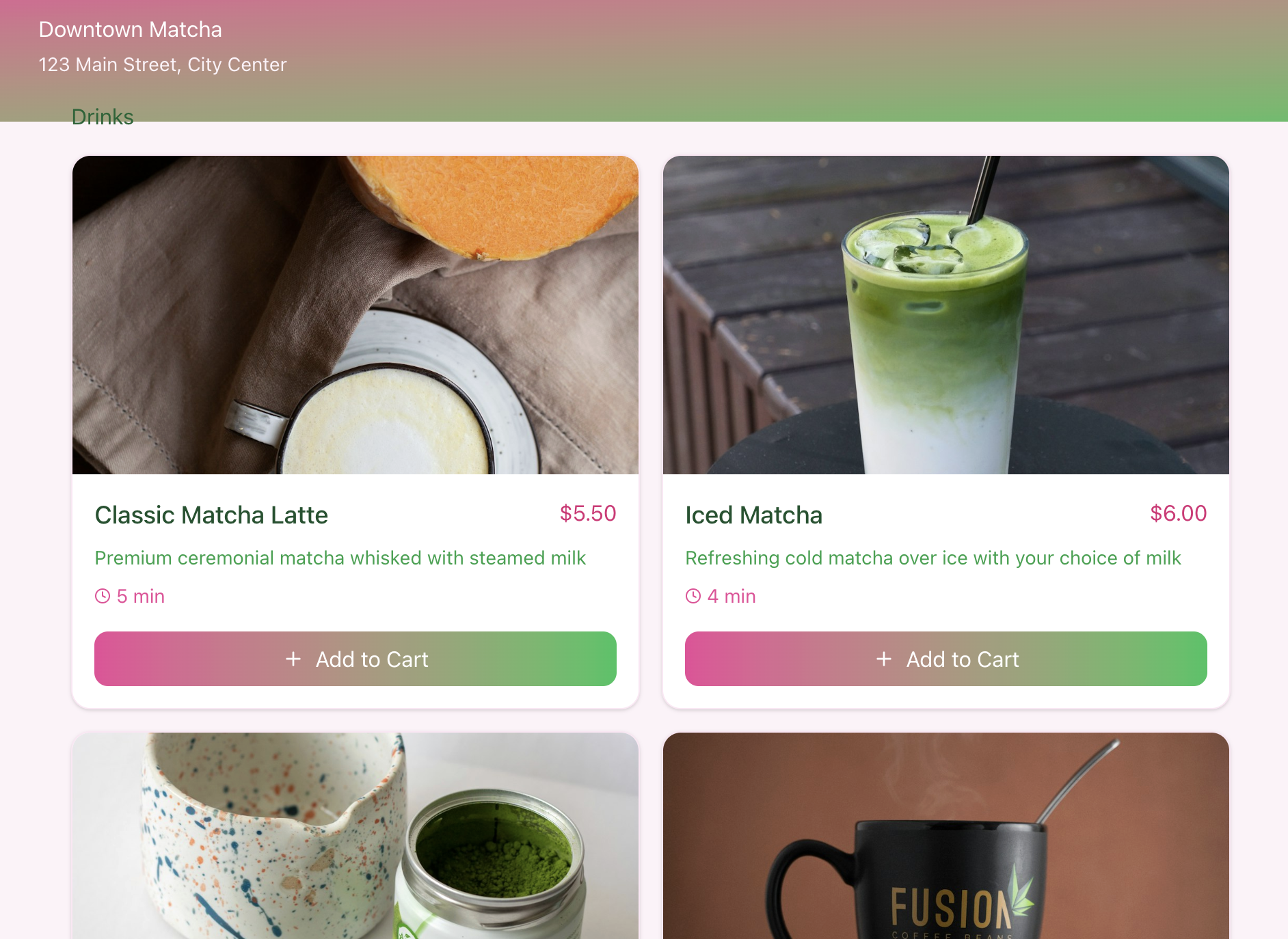Click the 123 Main Street address

(163, 64)
